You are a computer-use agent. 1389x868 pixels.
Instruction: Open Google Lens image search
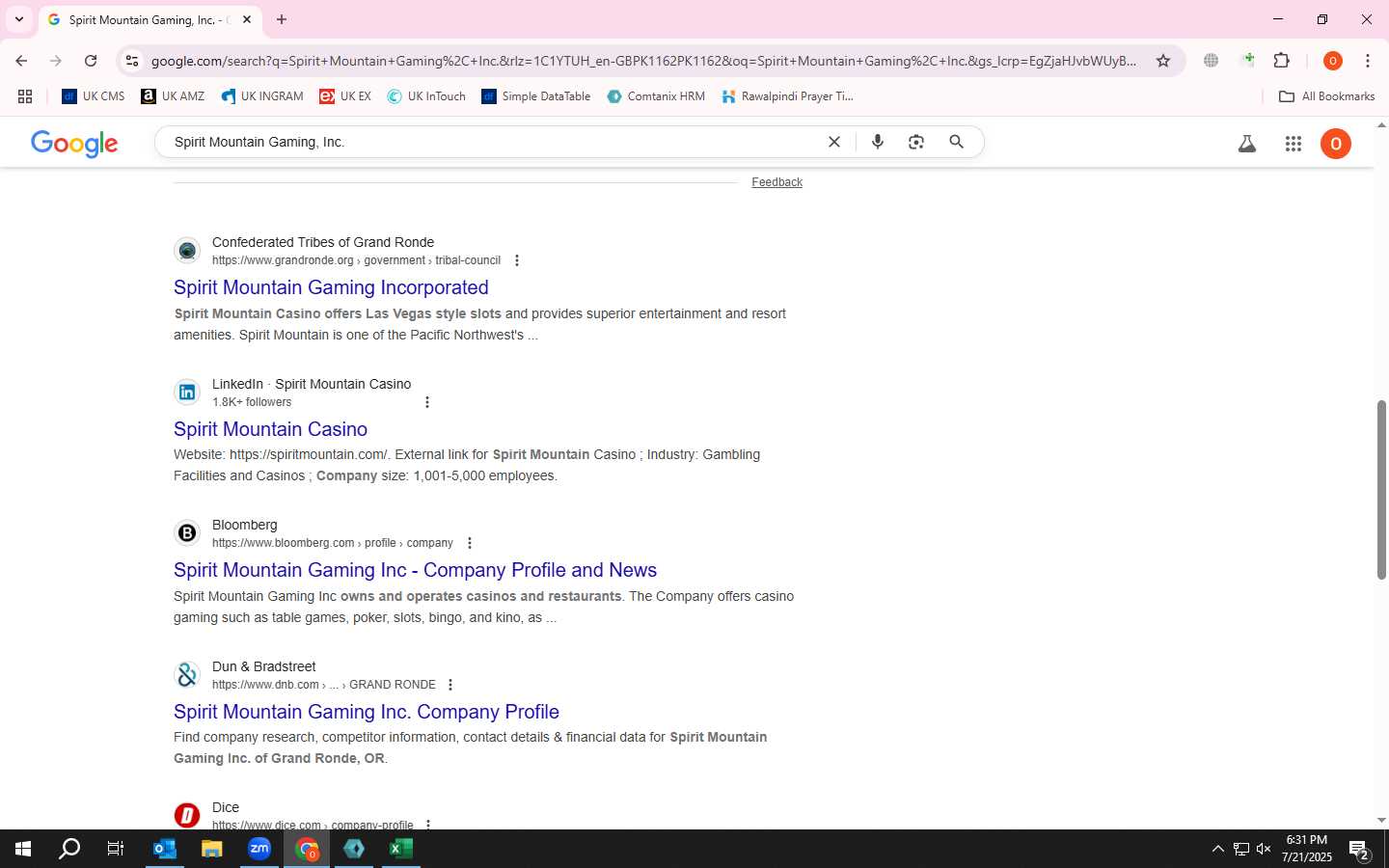[x=916, y=142]
